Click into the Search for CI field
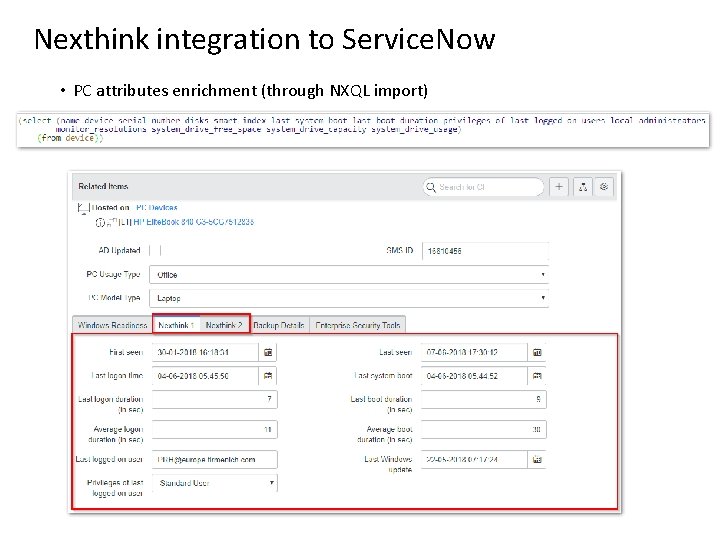 click(483, 187)
